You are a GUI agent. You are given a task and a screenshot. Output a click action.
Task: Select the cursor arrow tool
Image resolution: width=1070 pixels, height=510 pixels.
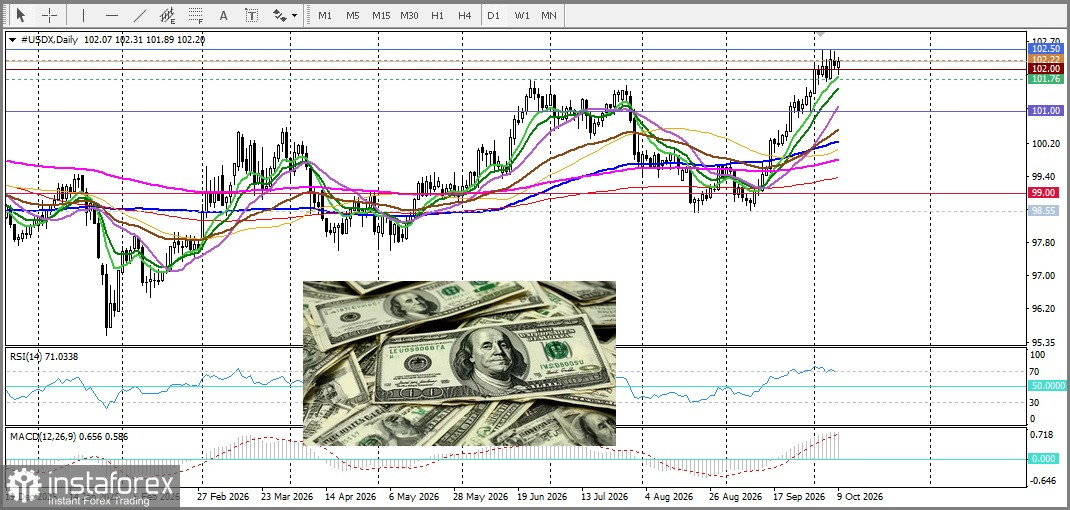click(x=20, y=14)
